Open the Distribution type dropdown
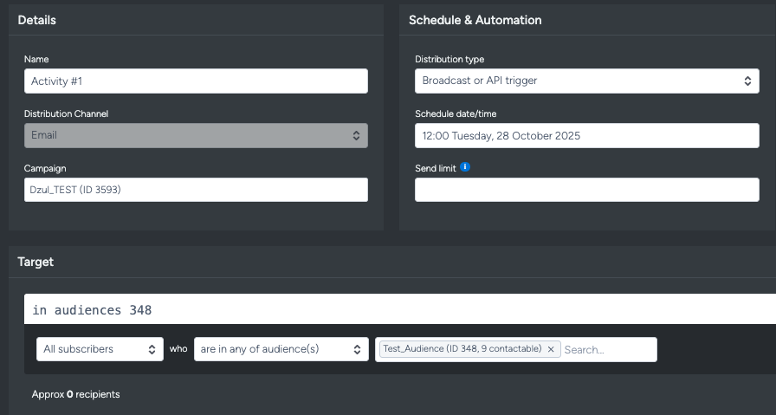The image size is (776, 416). [586, 81]
